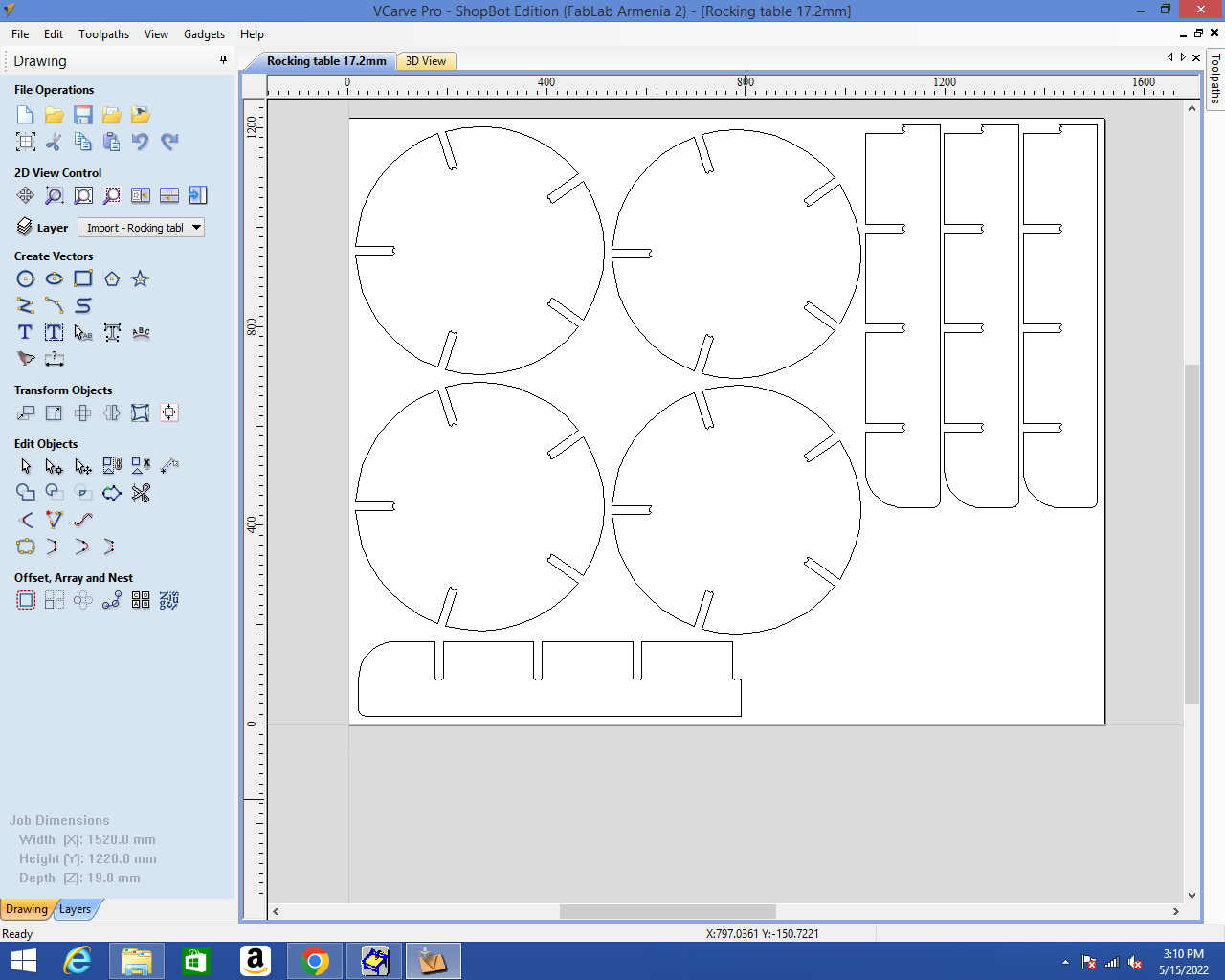
Task: Activate Interactive Trim scissors in Edit Objects
Action: [x=141, y=493]
